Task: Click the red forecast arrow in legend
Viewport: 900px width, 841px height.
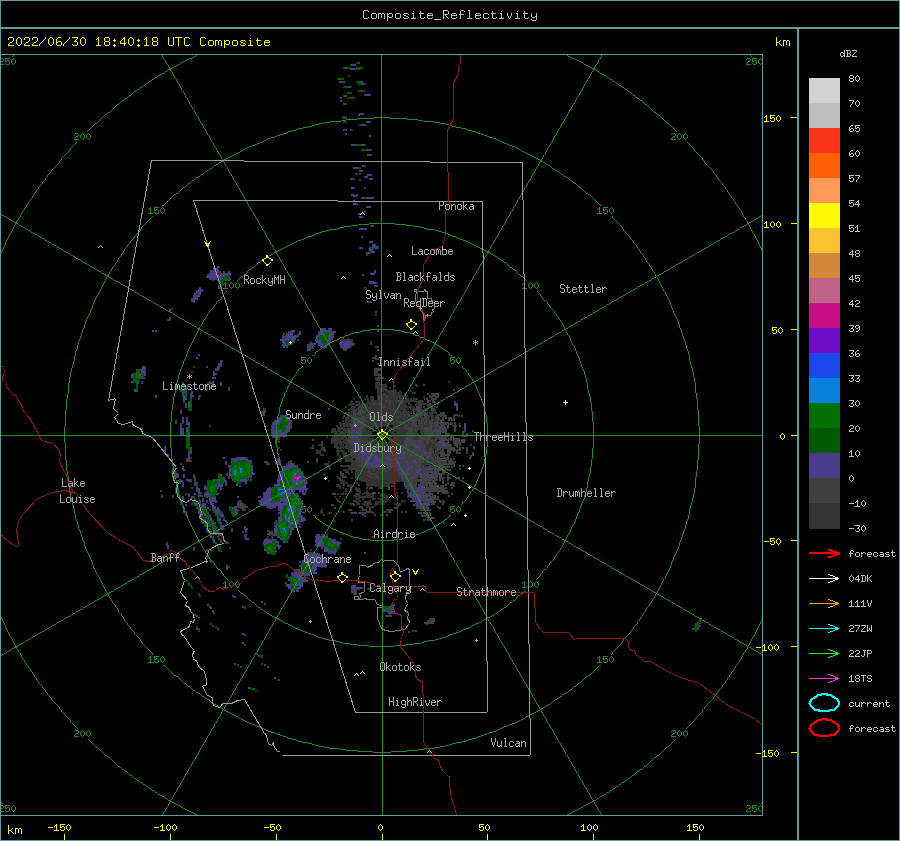Action: (x=824, y=553)
